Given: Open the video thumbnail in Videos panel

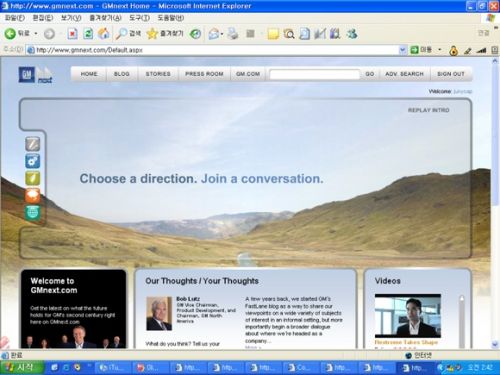Looking at the screenshot, I should point(408,316).
